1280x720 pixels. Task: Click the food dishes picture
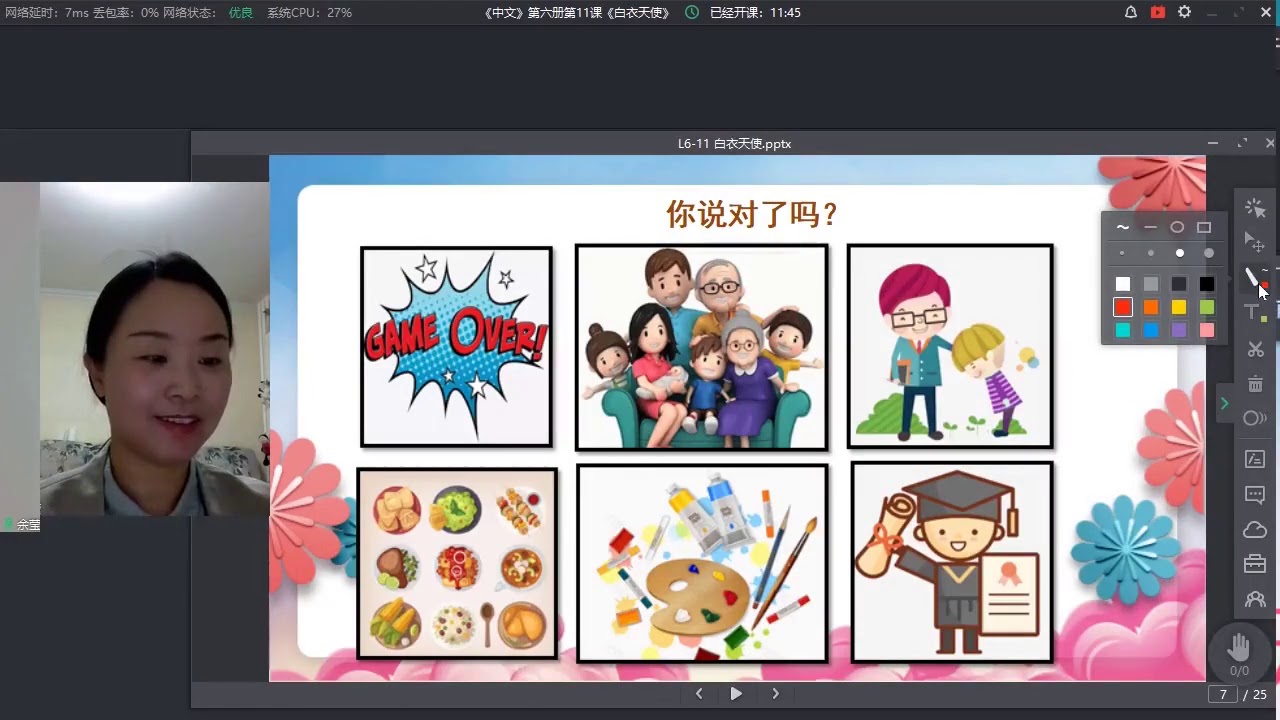tap(457, 564)
